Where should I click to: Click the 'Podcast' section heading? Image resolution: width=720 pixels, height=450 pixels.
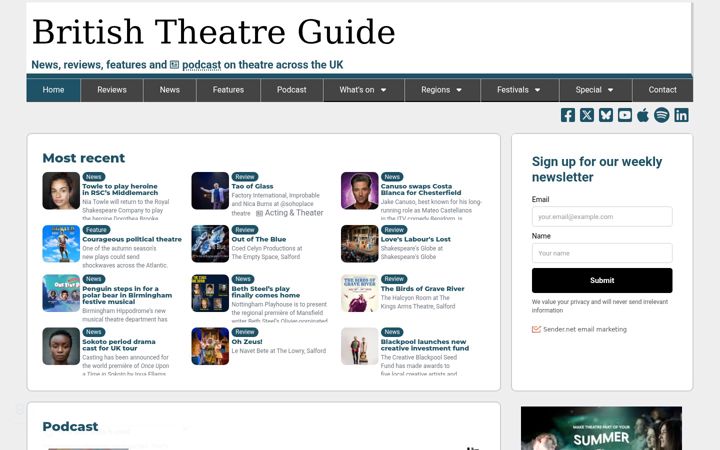(70, 427)
